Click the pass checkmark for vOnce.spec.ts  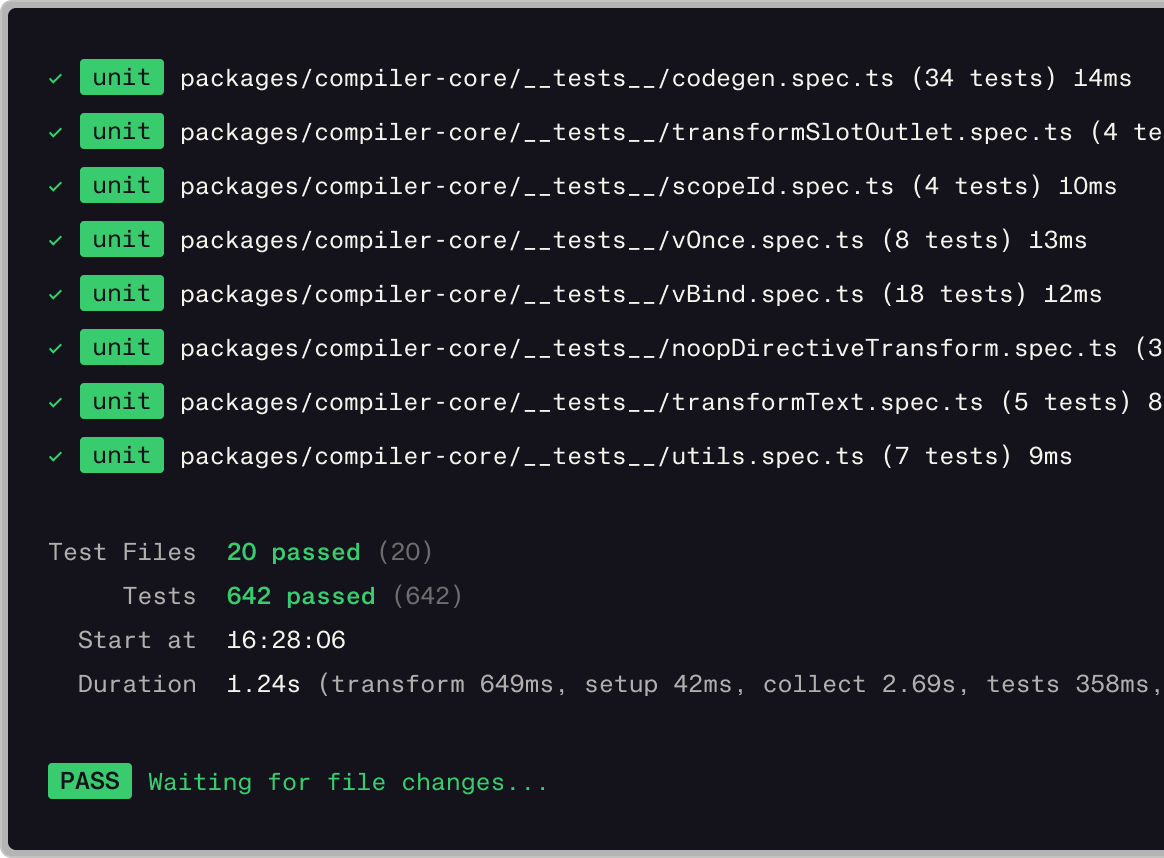[x=56, y=240]
